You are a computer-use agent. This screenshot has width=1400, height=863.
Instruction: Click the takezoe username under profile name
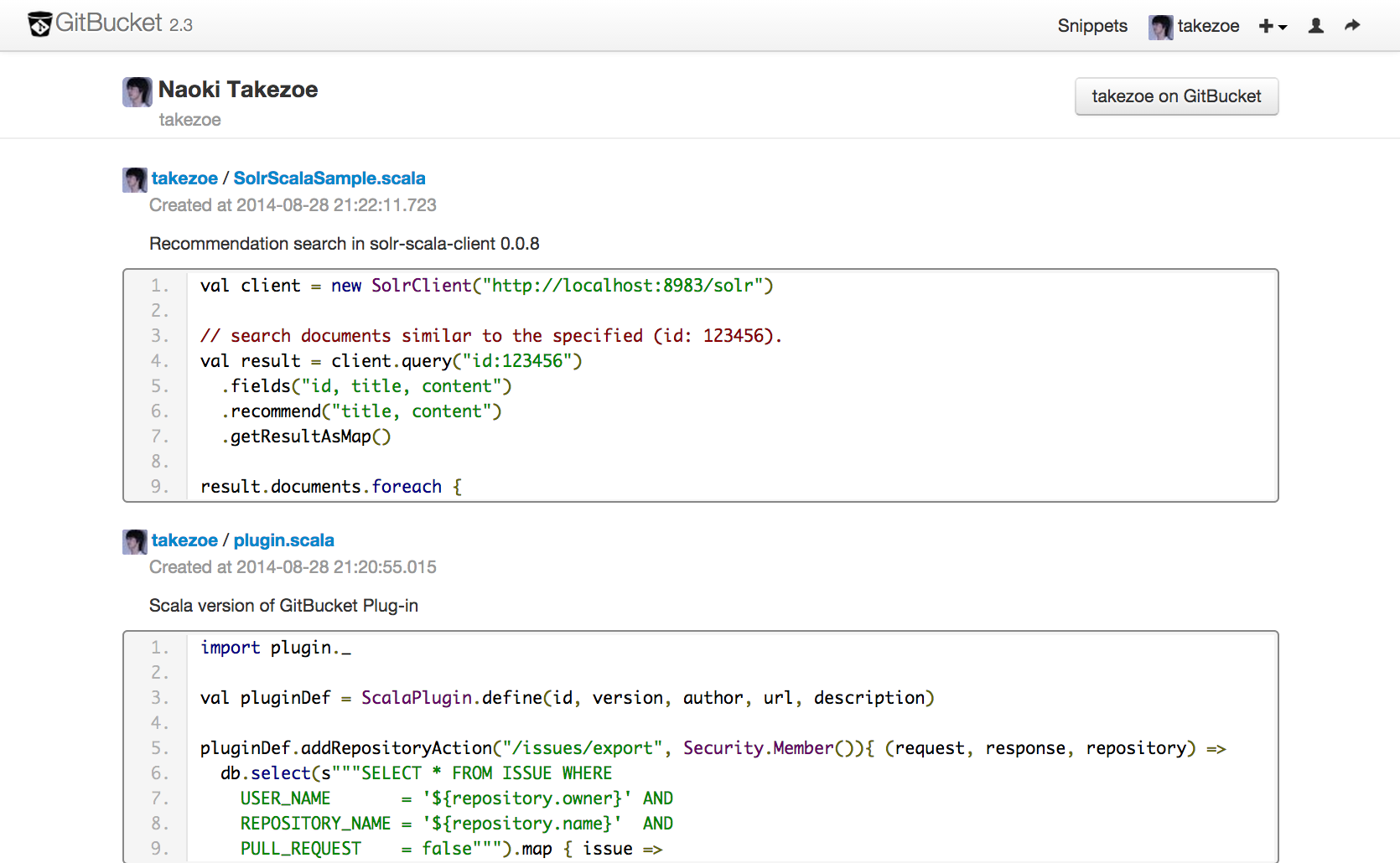[190, 120]
